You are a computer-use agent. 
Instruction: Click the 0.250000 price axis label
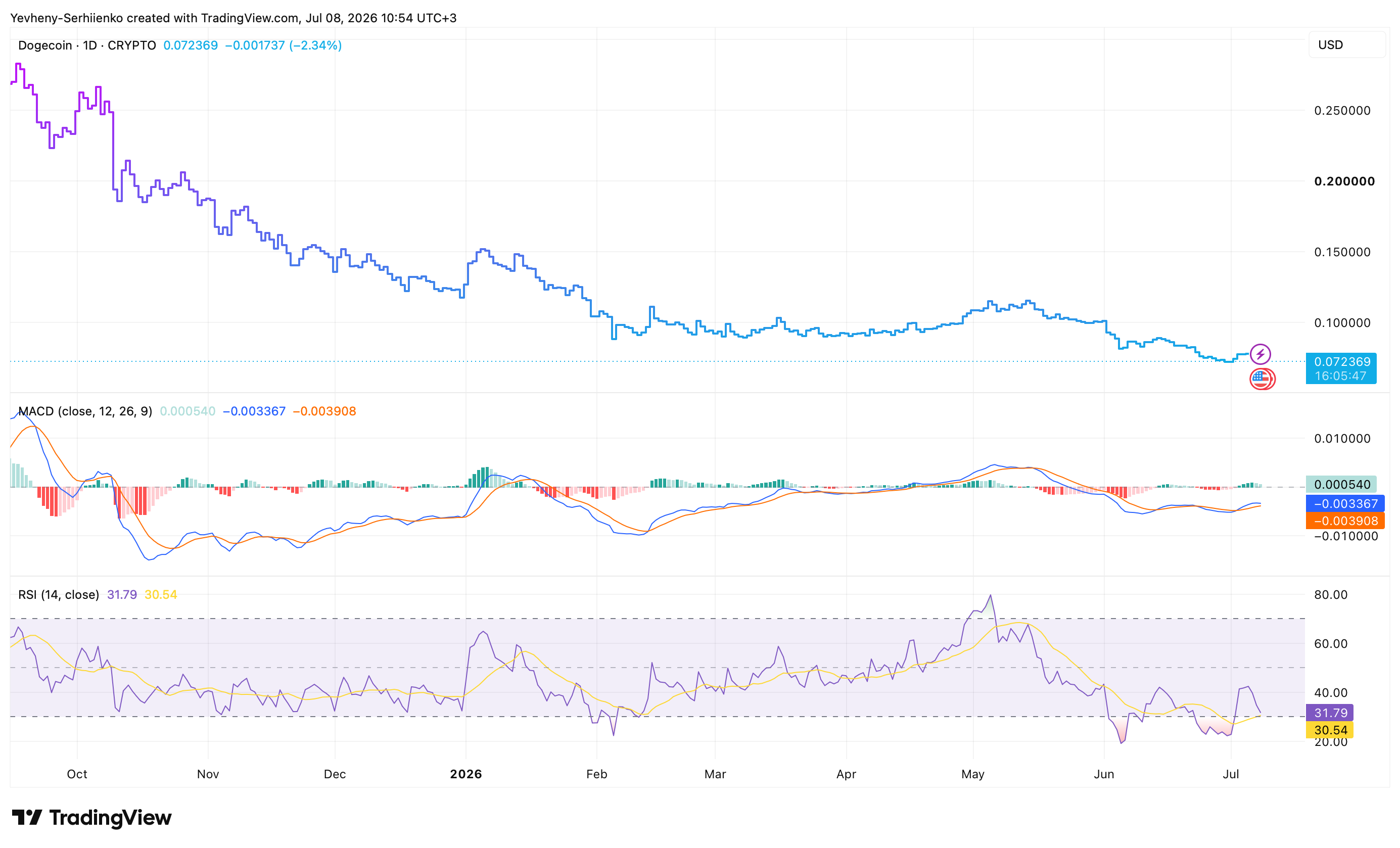[1342, 111]
